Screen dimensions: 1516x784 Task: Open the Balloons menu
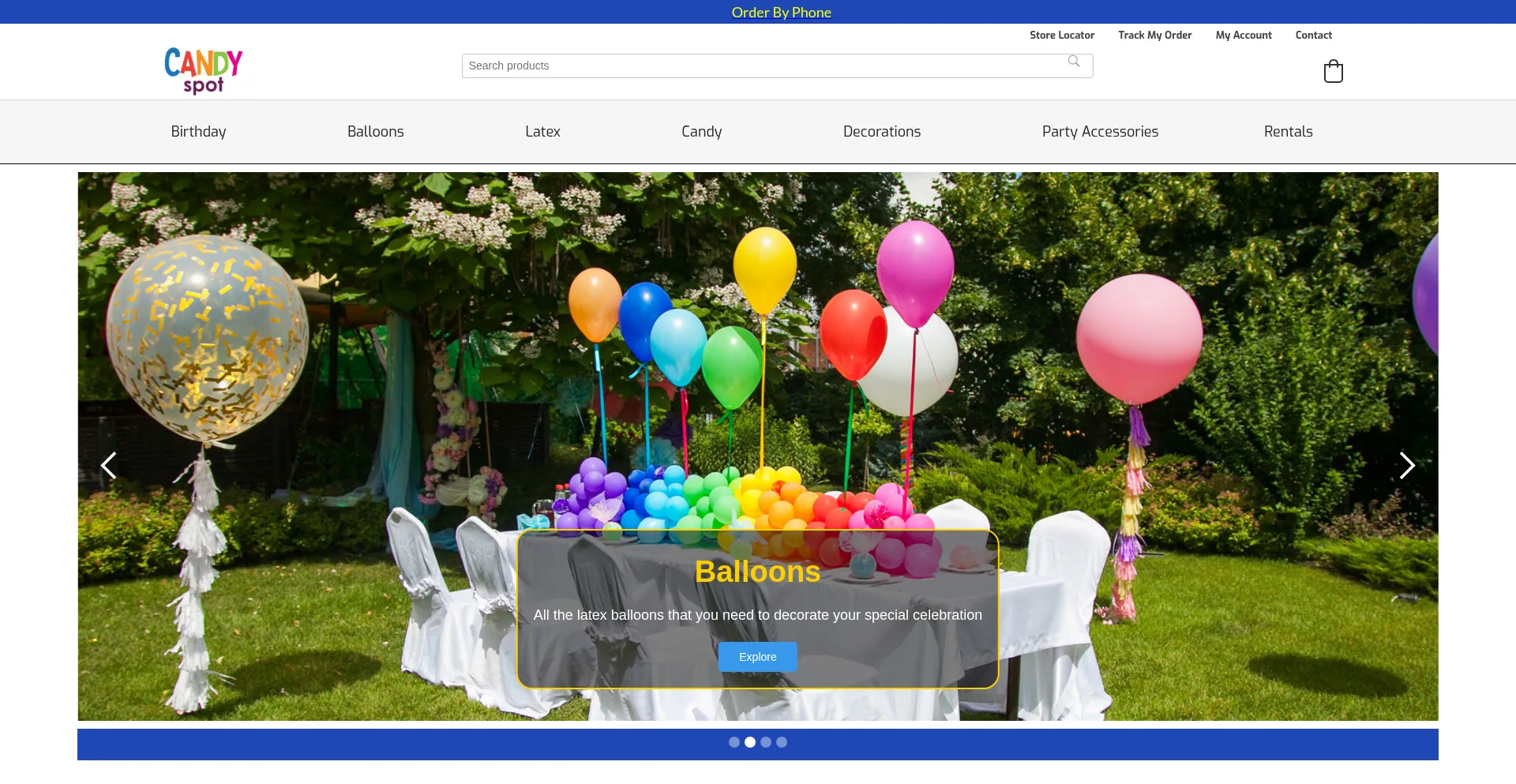tap(376, 132)
